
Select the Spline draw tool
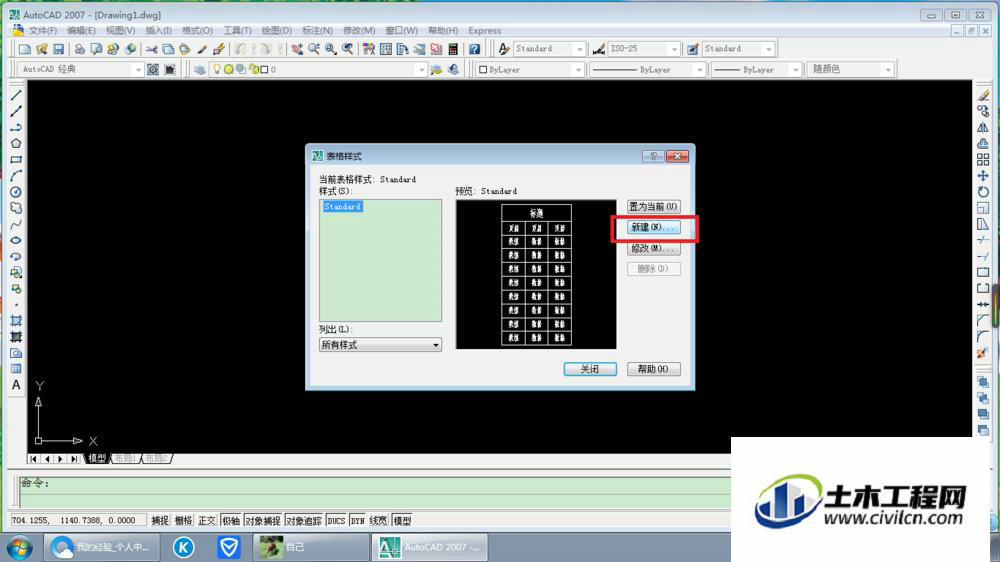(x=16, y=225)
